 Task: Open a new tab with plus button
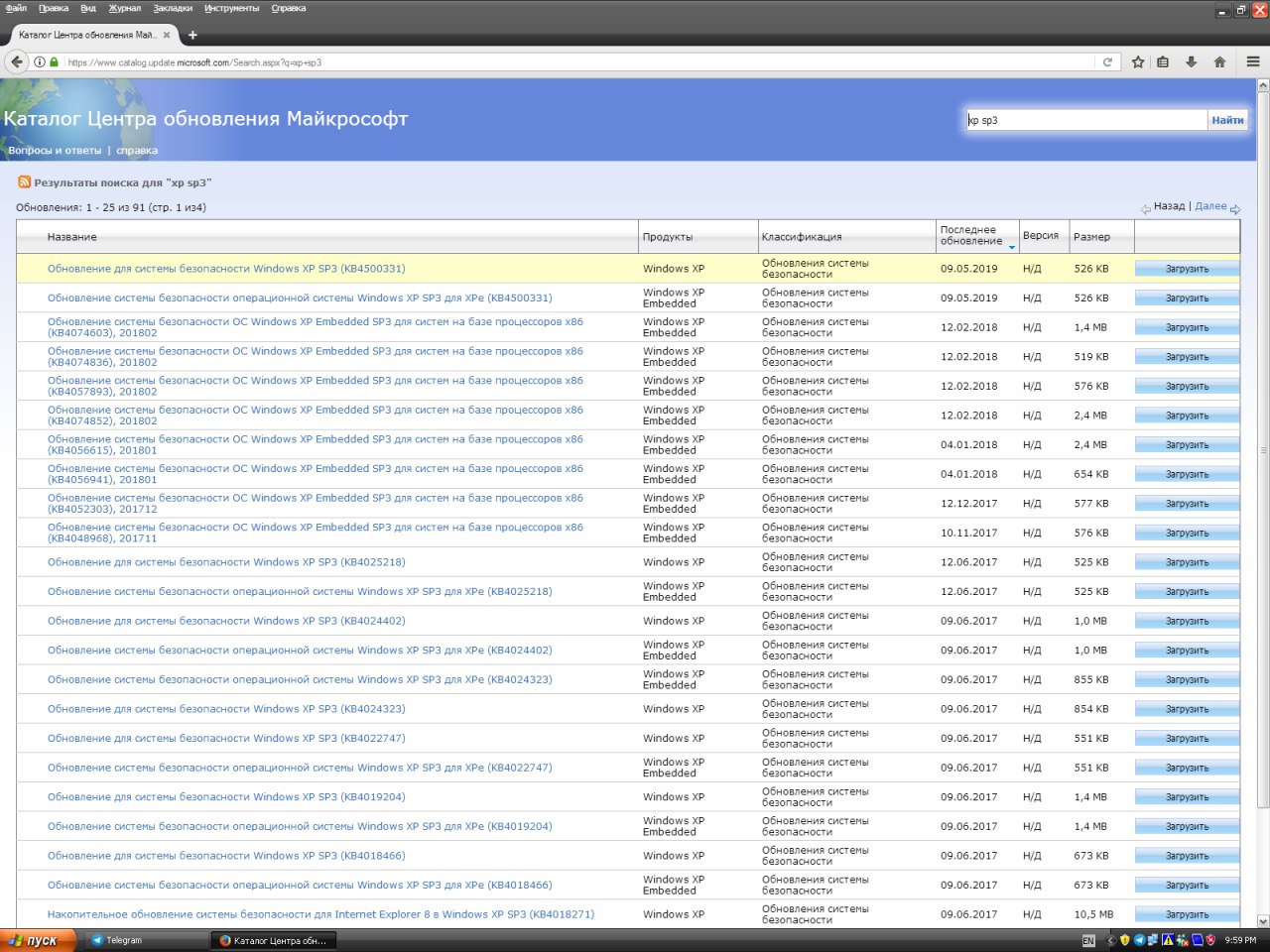click(192, 35)
